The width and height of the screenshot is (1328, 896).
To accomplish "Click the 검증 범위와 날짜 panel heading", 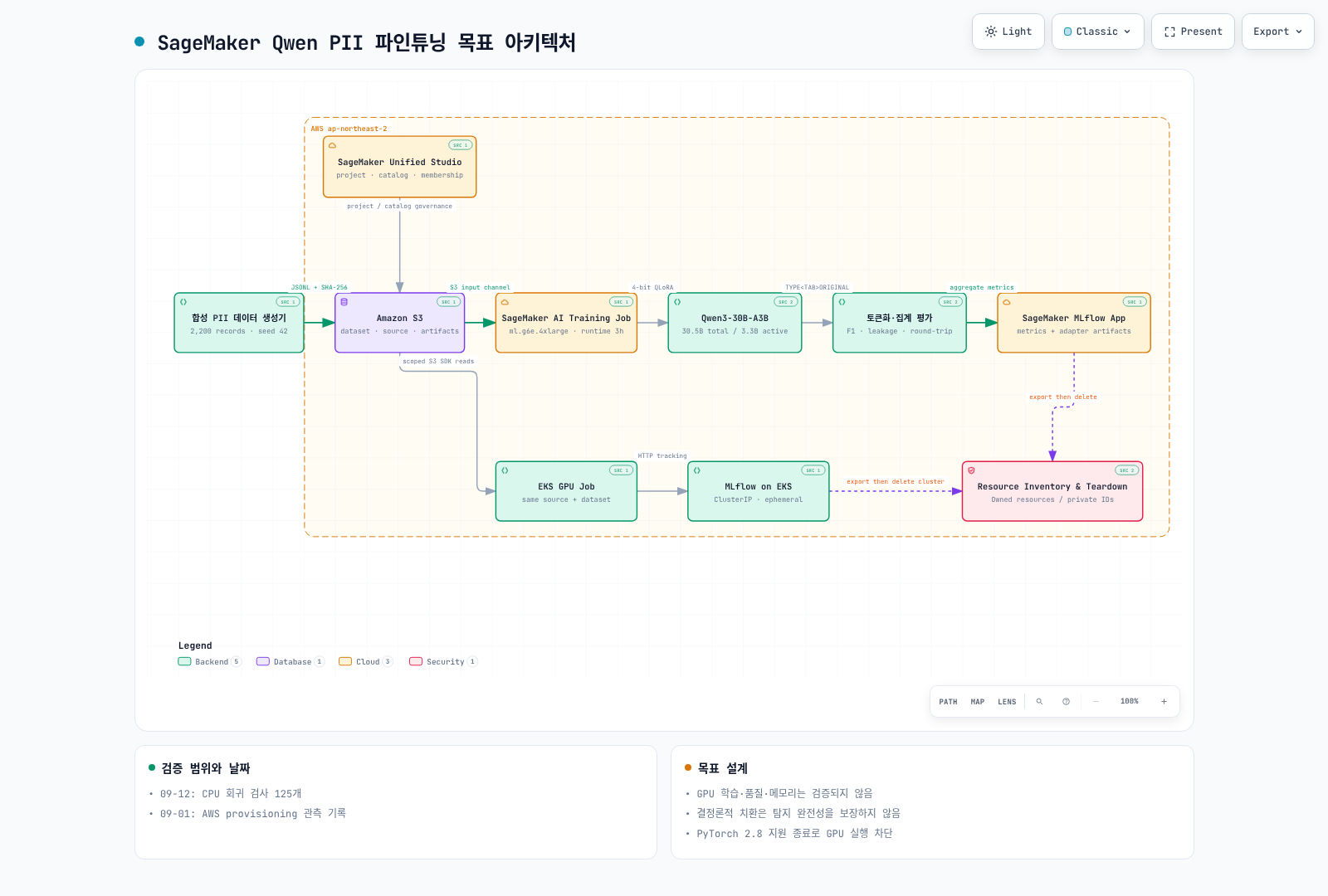I will 206,768.
